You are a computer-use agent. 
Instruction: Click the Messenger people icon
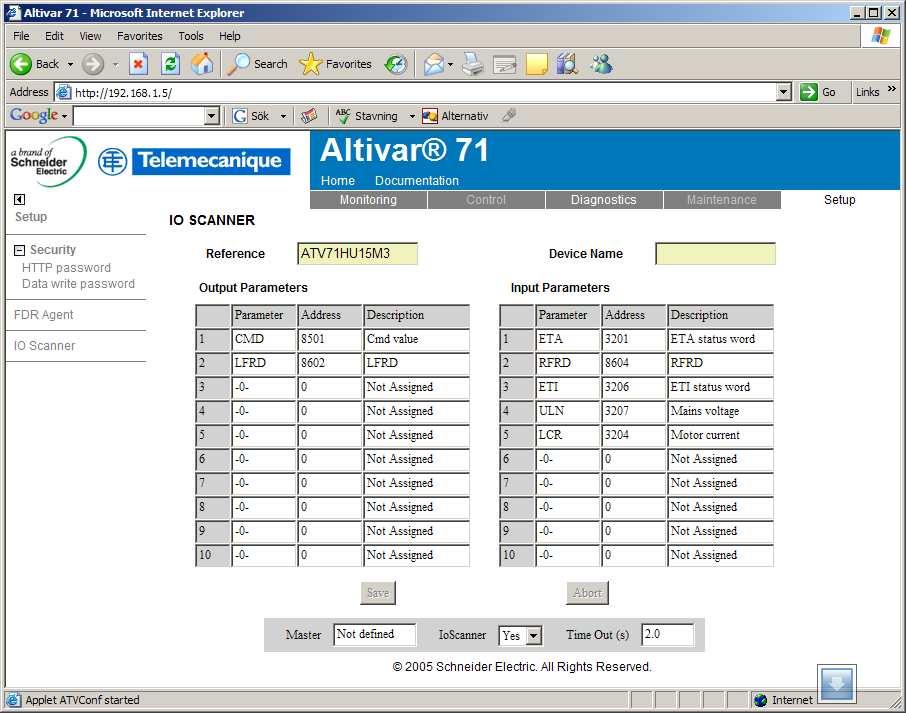click(x=601, y=64)
